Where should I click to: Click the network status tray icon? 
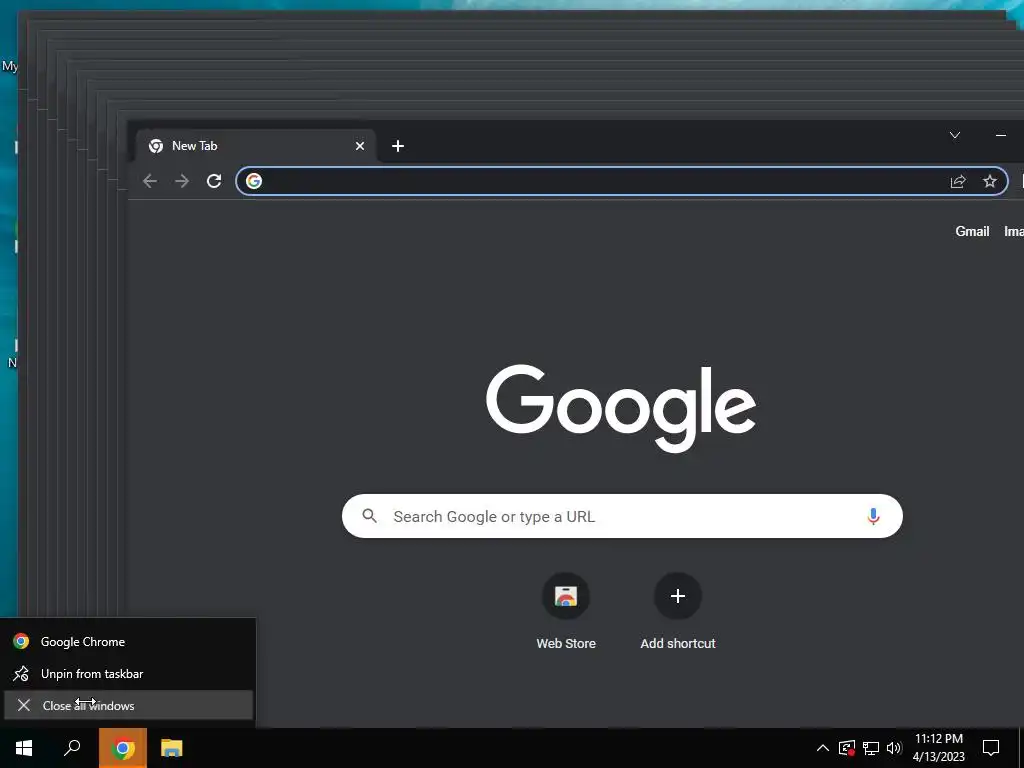[871, 748]
